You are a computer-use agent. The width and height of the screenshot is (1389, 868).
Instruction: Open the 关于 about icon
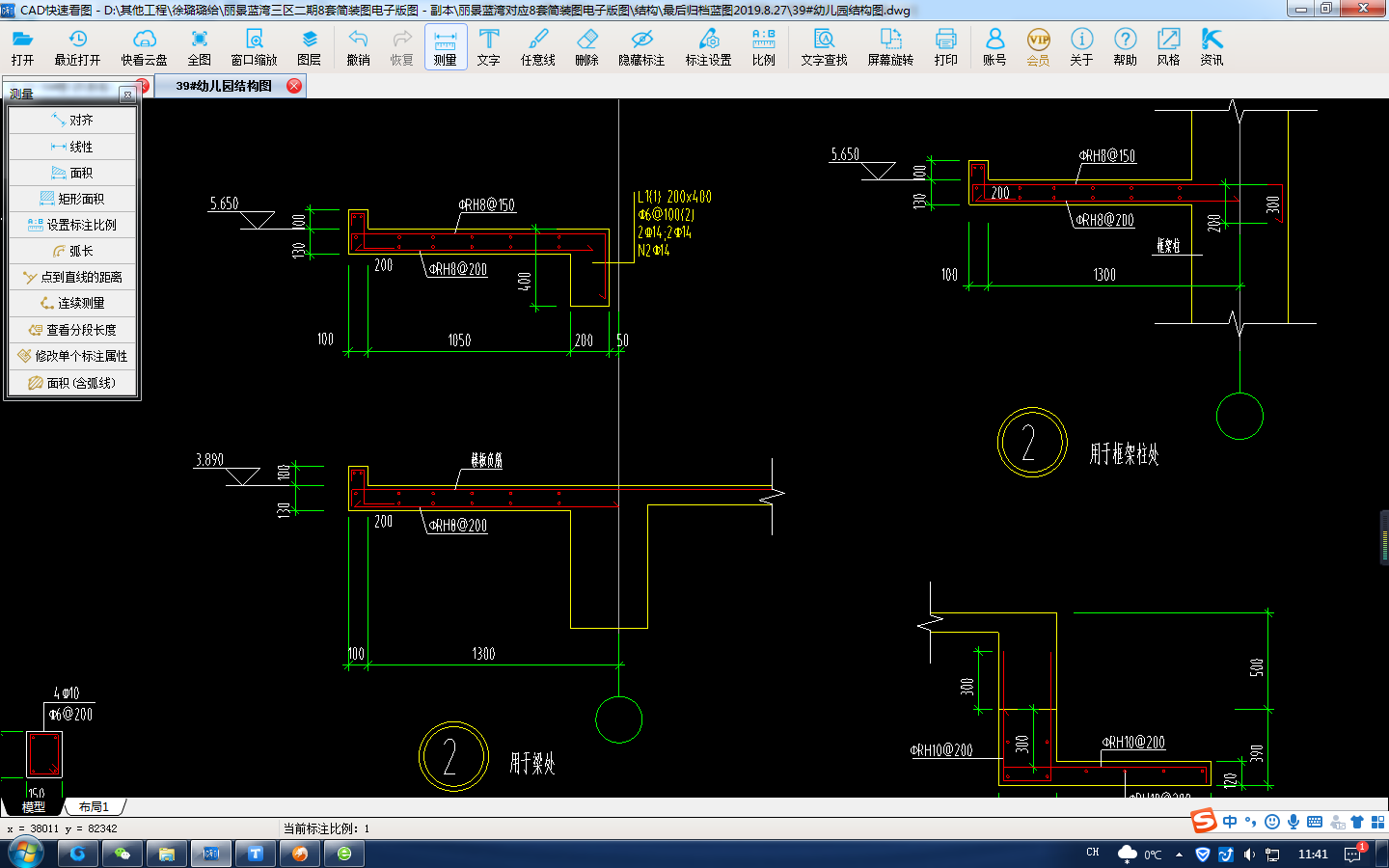point(1081,47)
